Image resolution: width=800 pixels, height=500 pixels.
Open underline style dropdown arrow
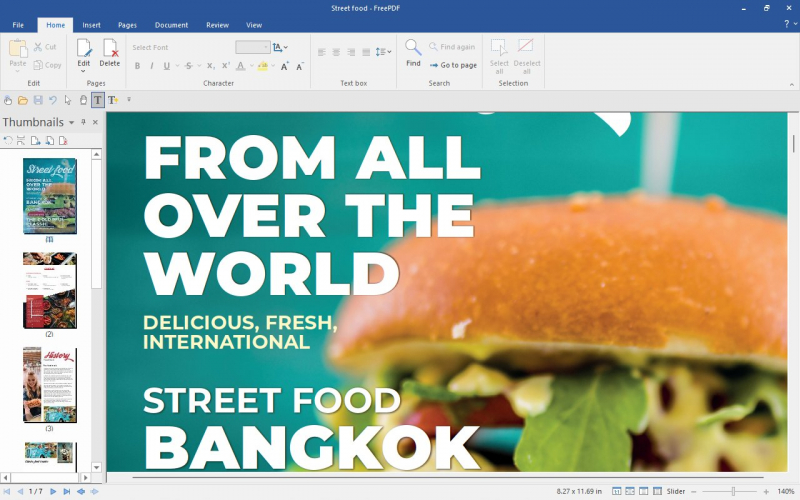[x=177, y=66]
